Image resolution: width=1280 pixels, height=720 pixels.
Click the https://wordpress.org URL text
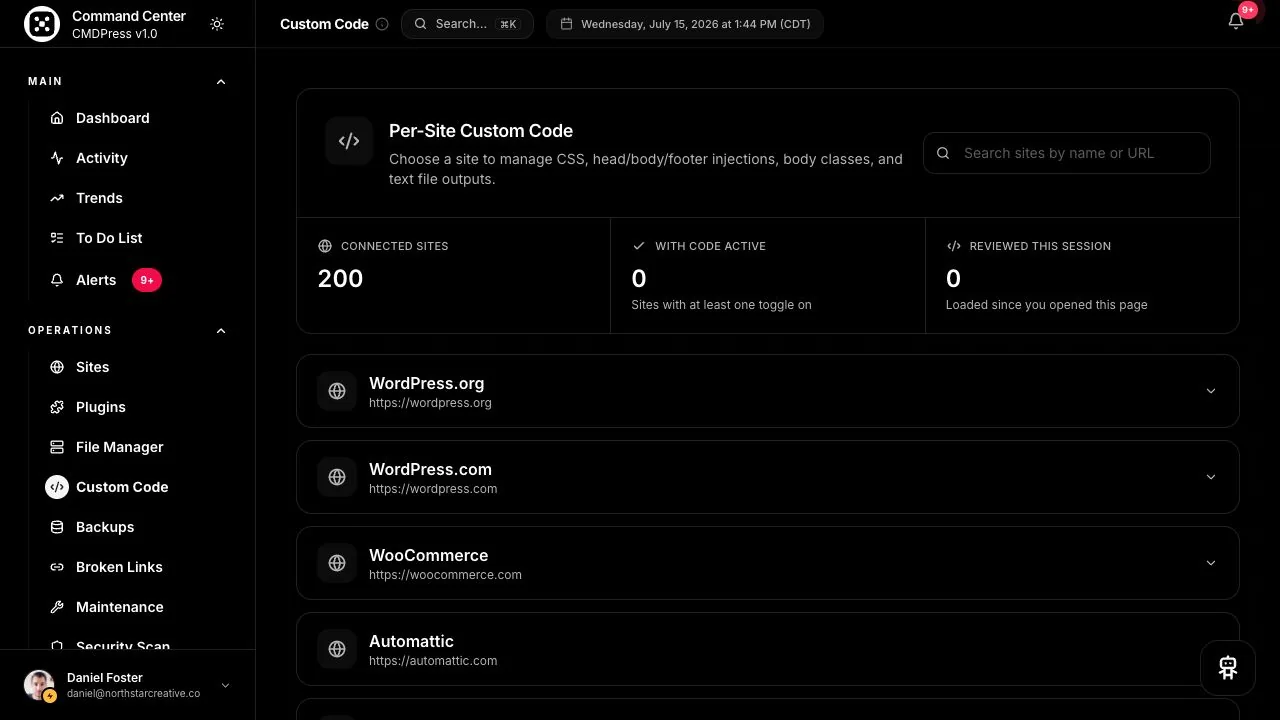coord(430,403)
